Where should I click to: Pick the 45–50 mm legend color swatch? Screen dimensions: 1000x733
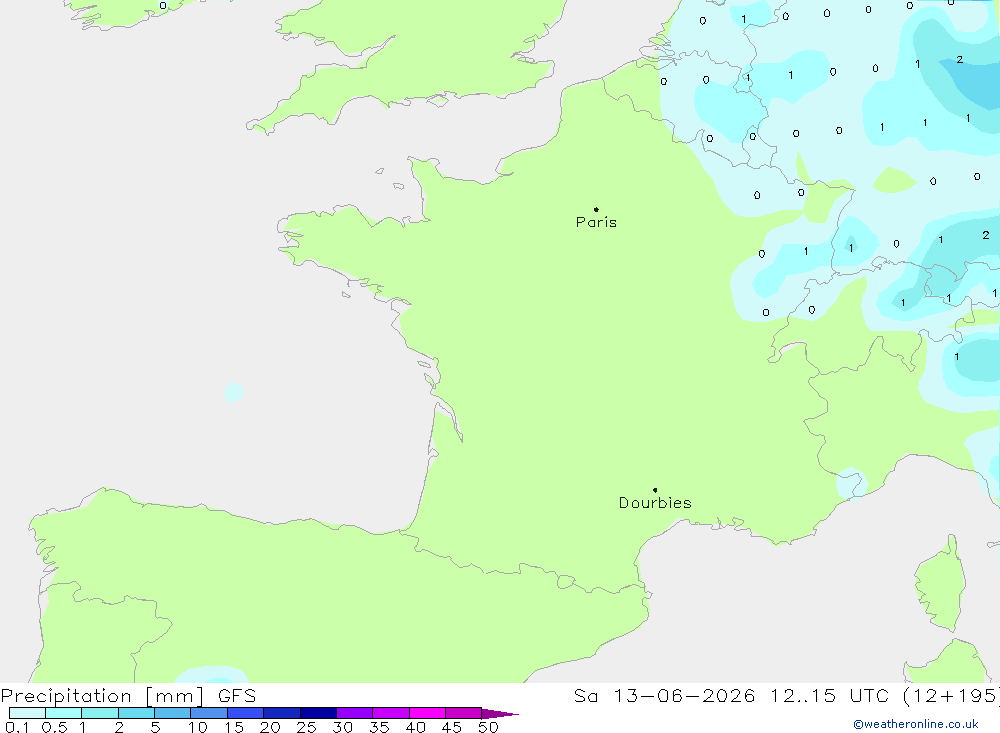[x=464, y=713]
